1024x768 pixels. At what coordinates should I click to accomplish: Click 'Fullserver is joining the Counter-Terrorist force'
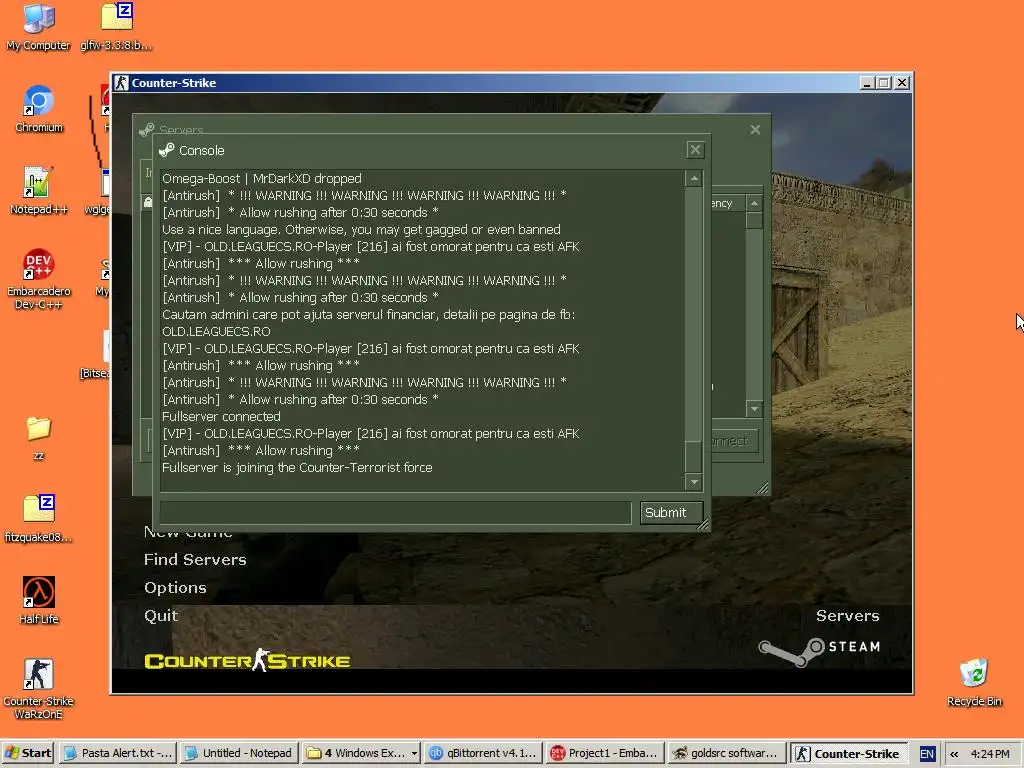tap(297, 468)
